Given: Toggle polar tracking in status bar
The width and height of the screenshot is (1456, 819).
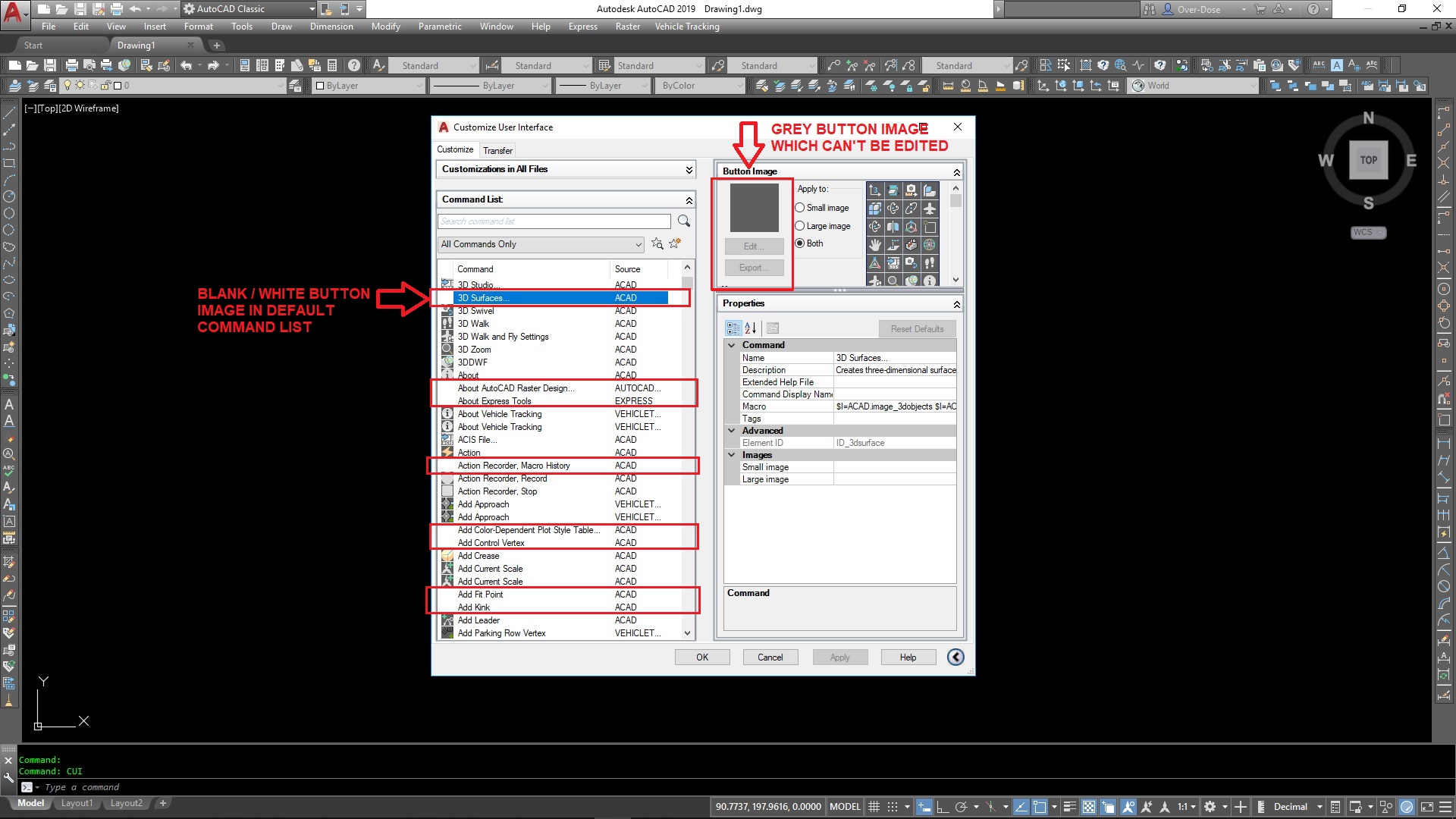Looking at the screenshot, I should point(962,807).
